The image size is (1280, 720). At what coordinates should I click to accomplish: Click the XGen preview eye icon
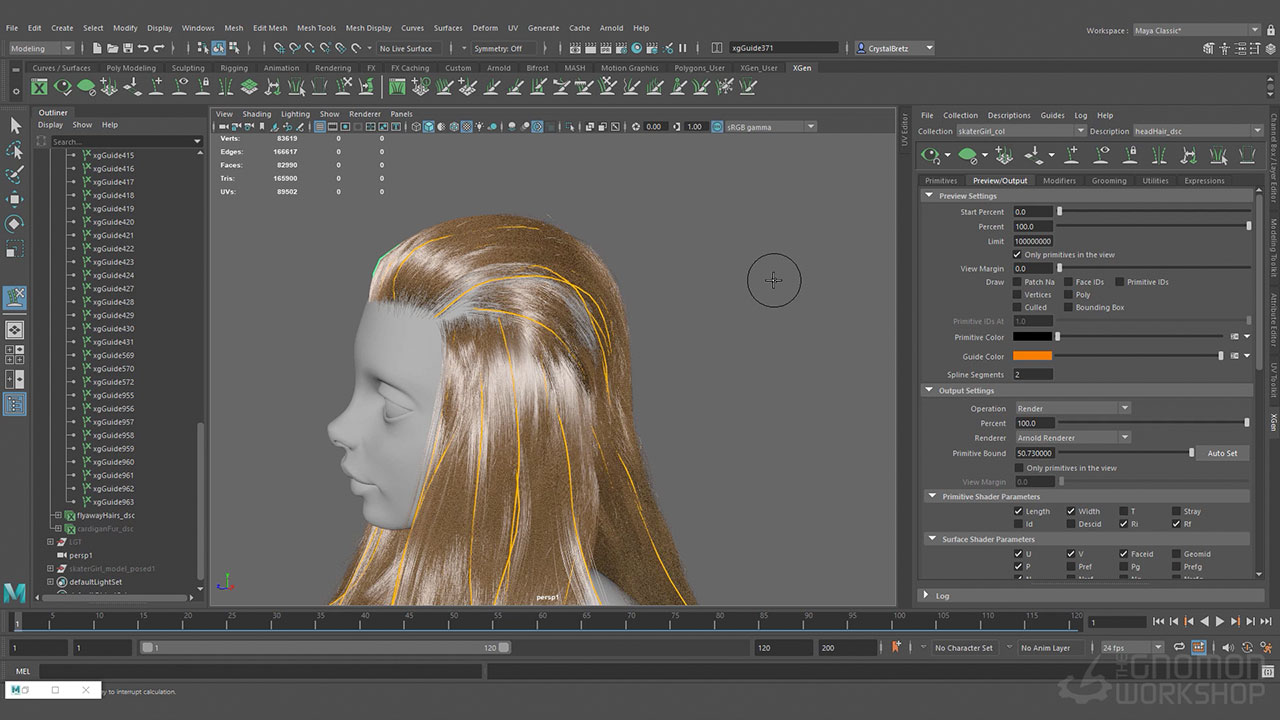(931, 154)
